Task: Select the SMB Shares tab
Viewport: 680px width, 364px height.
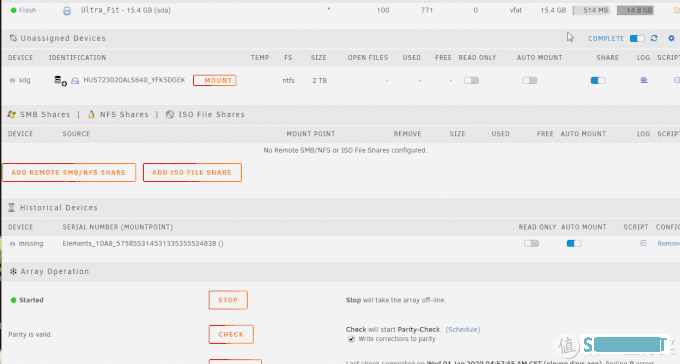Action: (45, 115)
